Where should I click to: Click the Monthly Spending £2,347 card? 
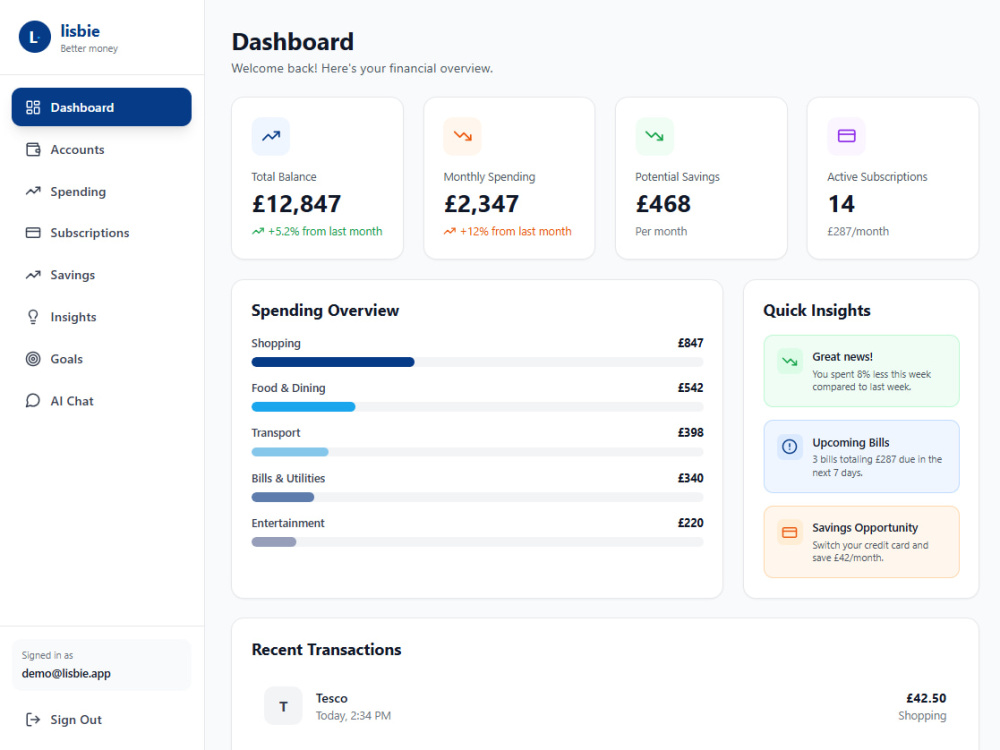510,179
